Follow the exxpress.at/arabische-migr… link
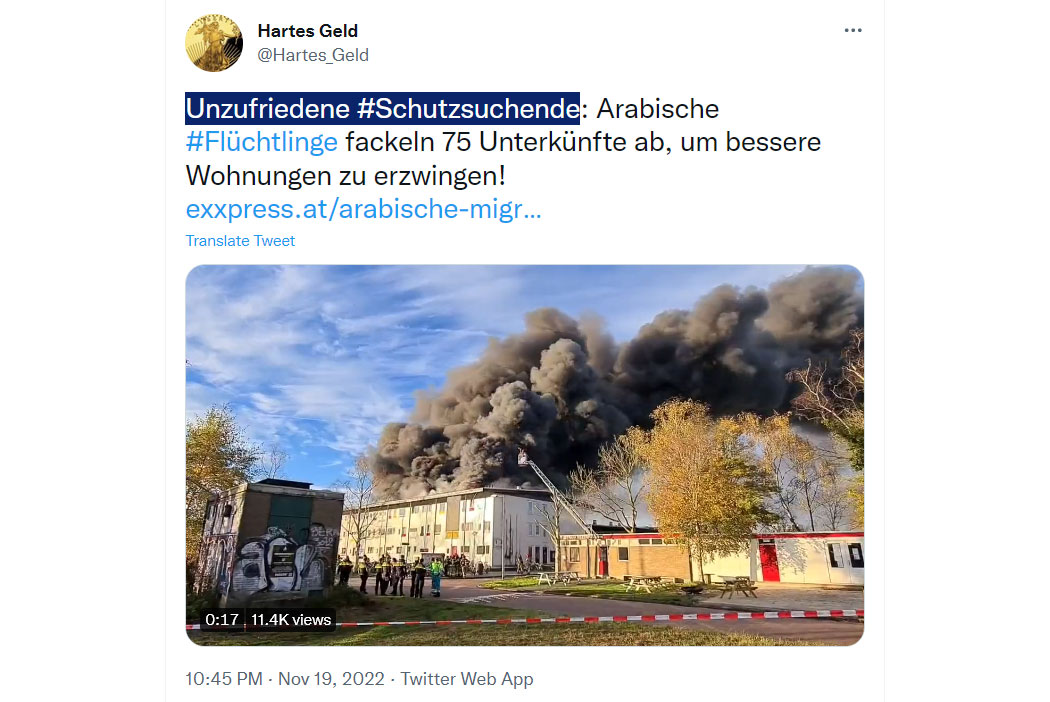 point(363,209)
